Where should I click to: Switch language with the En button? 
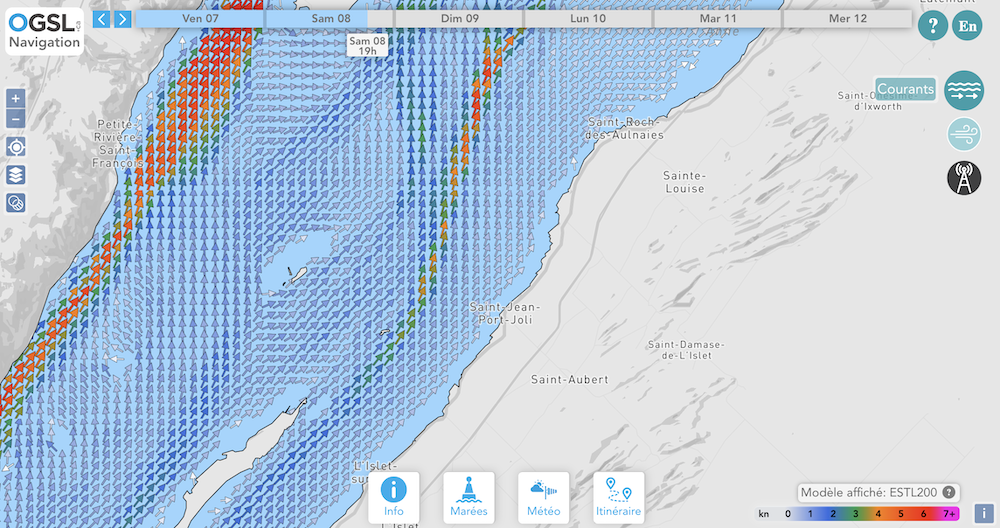click(x=967, y=25)
